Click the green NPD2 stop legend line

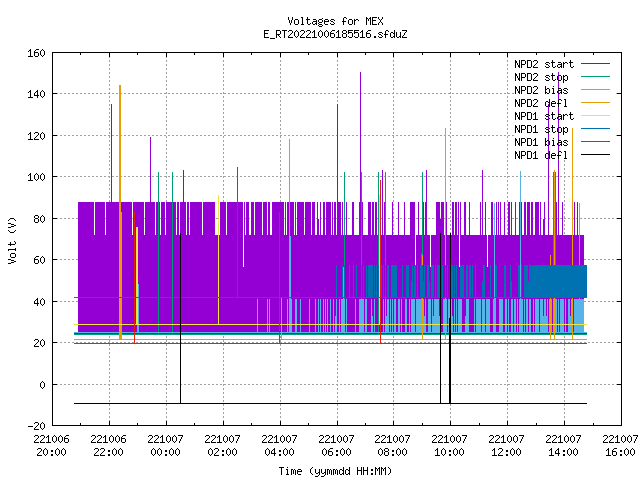pyautogui.click(x=595, y=77)
